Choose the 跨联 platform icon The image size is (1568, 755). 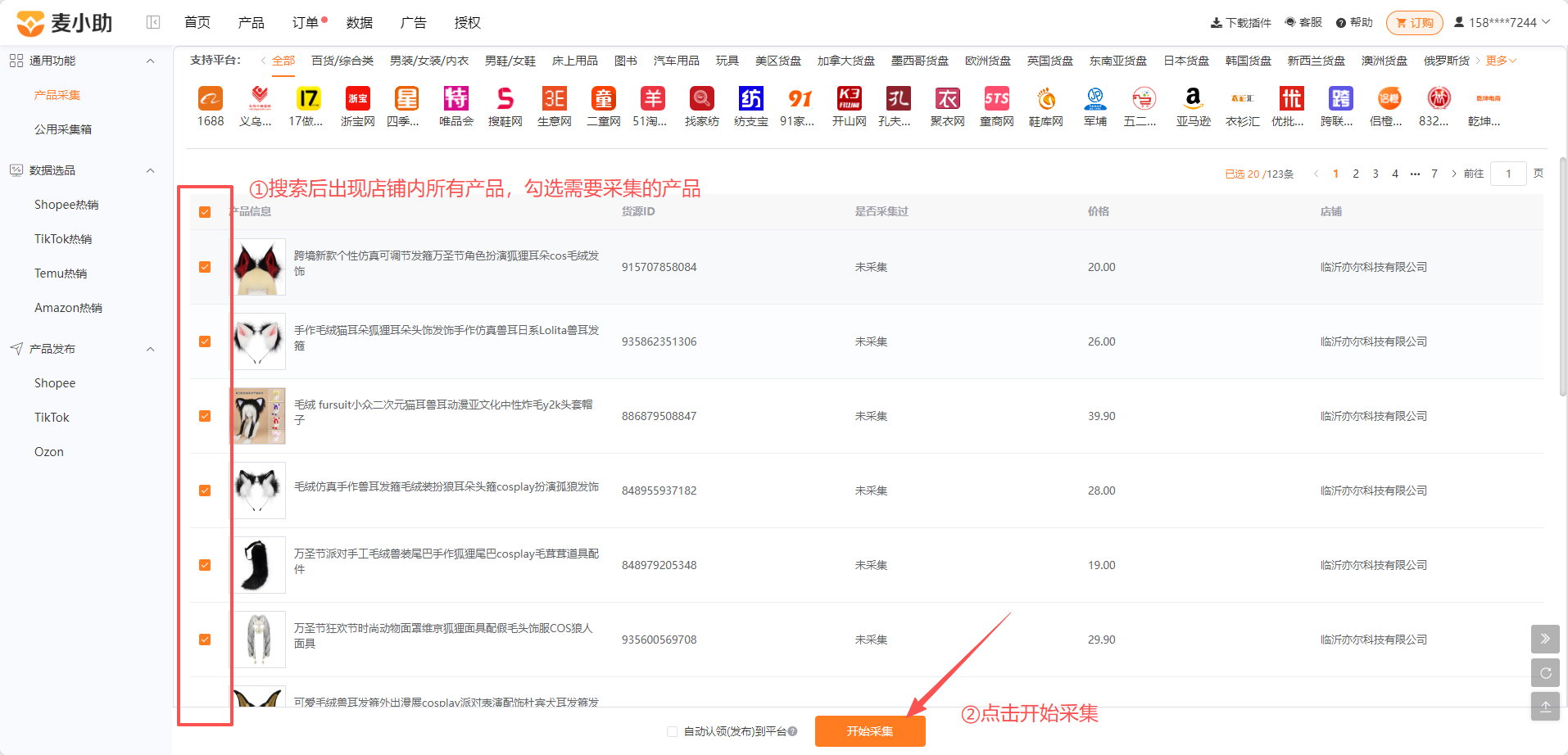[1341, 99]
